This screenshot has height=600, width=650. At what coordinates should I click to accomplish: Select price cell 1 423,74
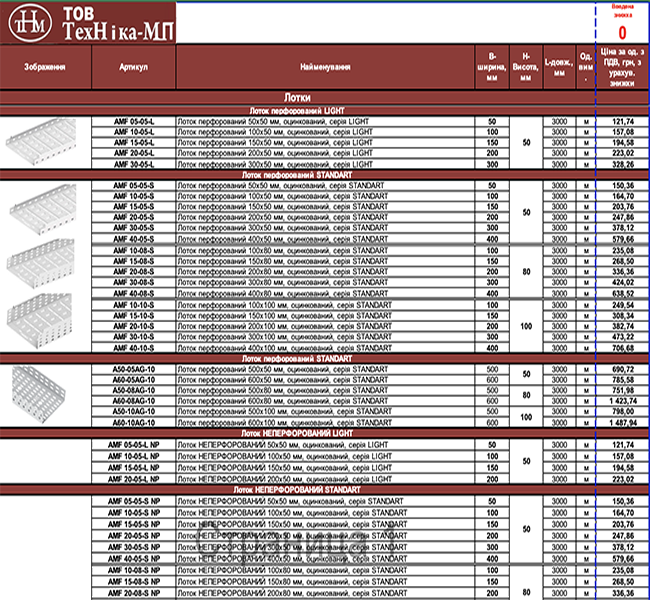(623, 401)
